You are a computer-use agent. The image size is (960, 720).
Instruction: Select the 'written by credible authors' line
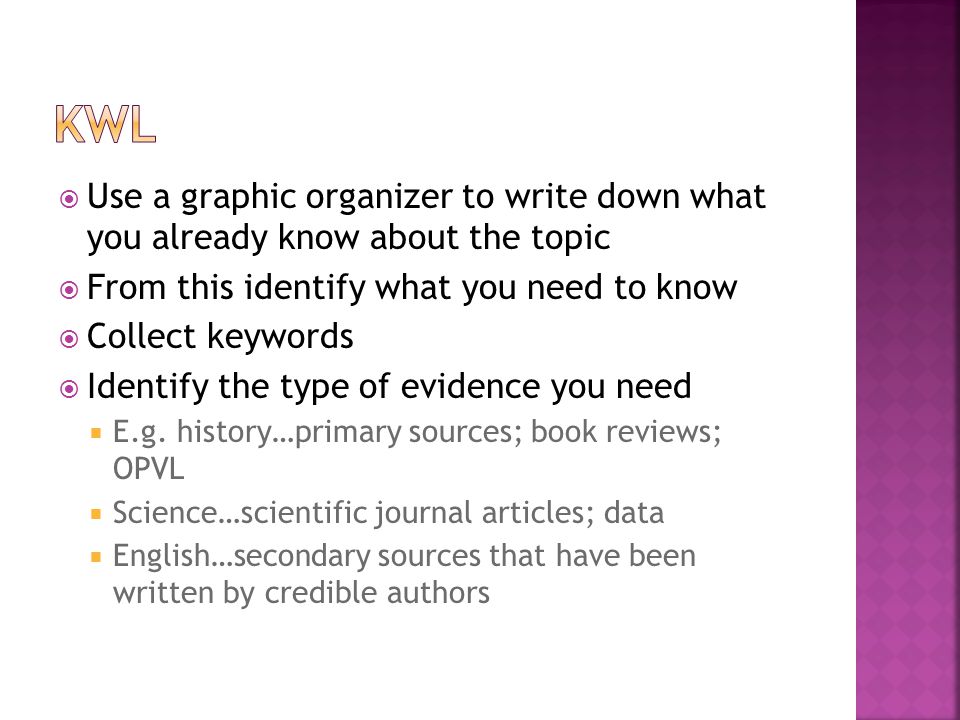(x=301, y=593)
